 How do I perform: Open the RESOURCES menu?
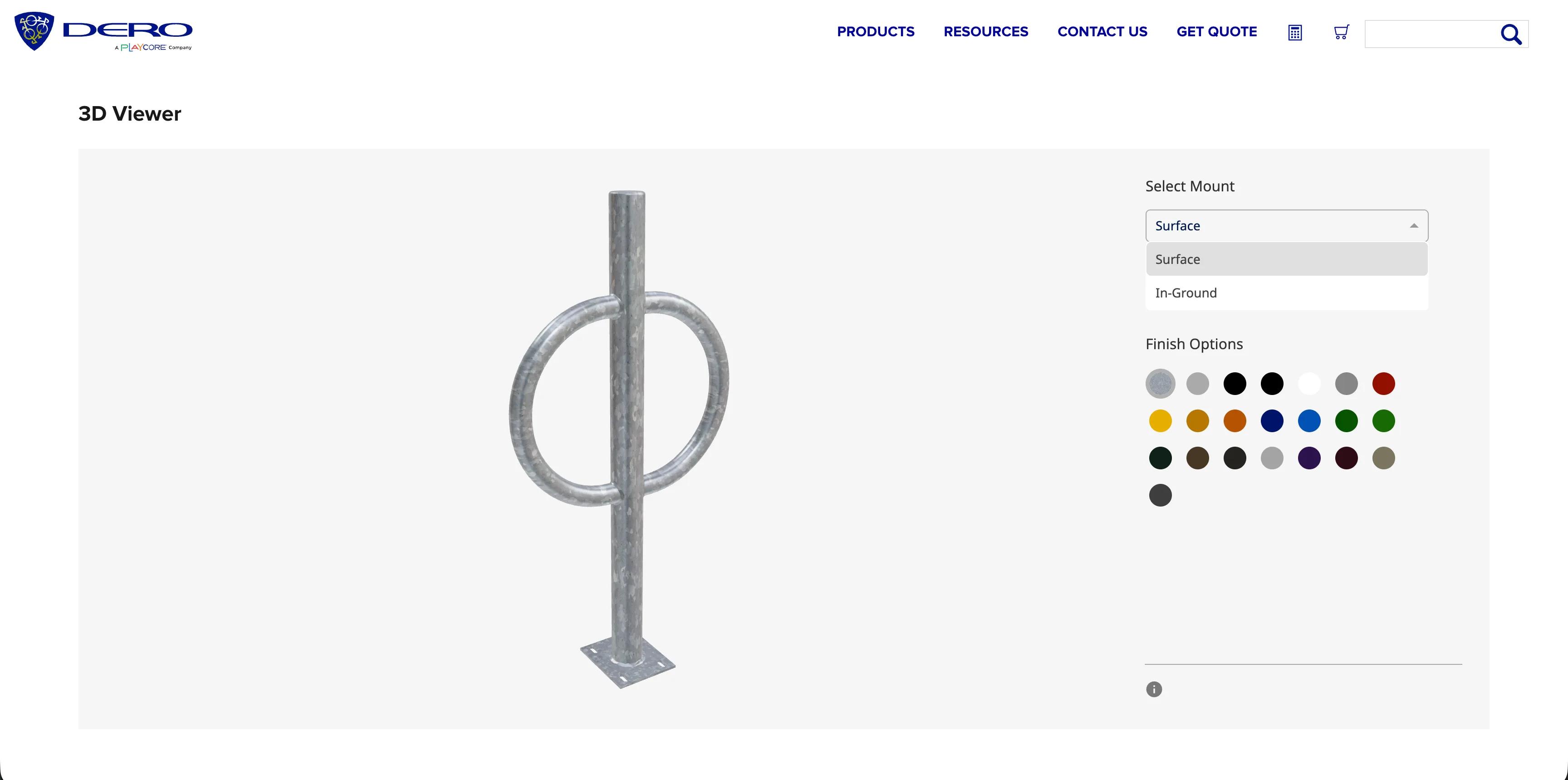[x=985, y=32]
